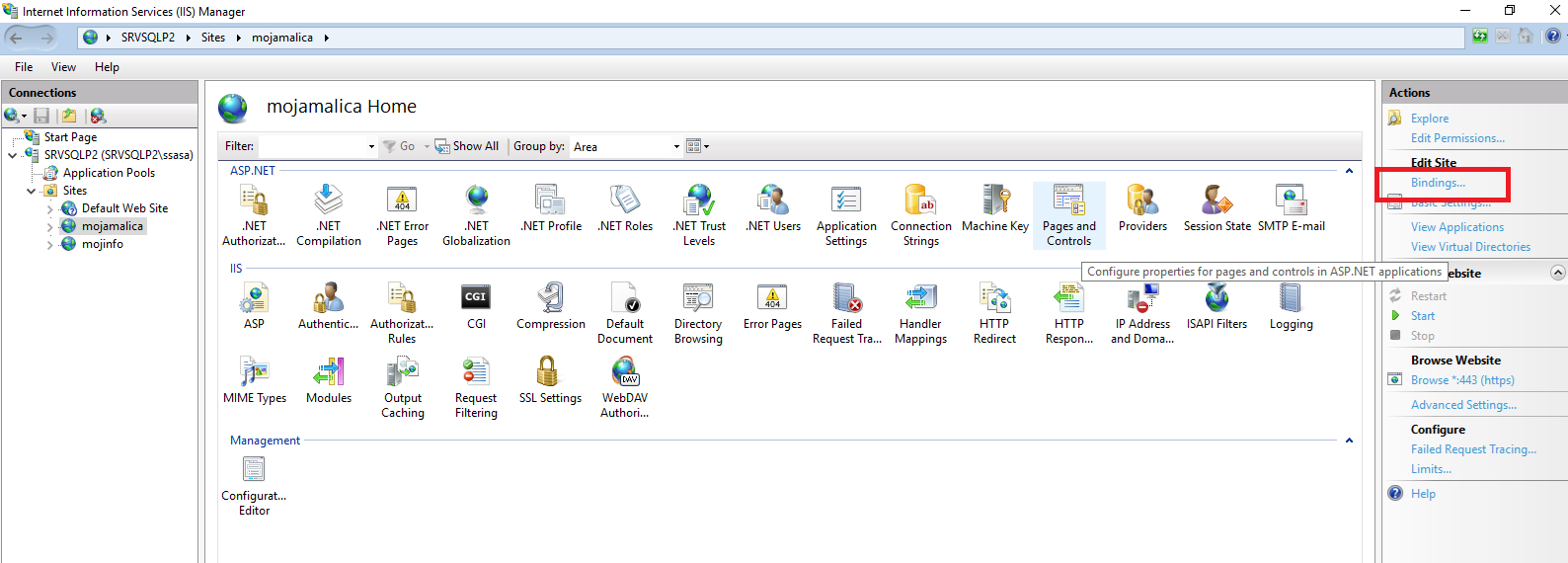1568x563 pixels.
Task: Open Configuration Editor feature
Action: coord(254,484)
